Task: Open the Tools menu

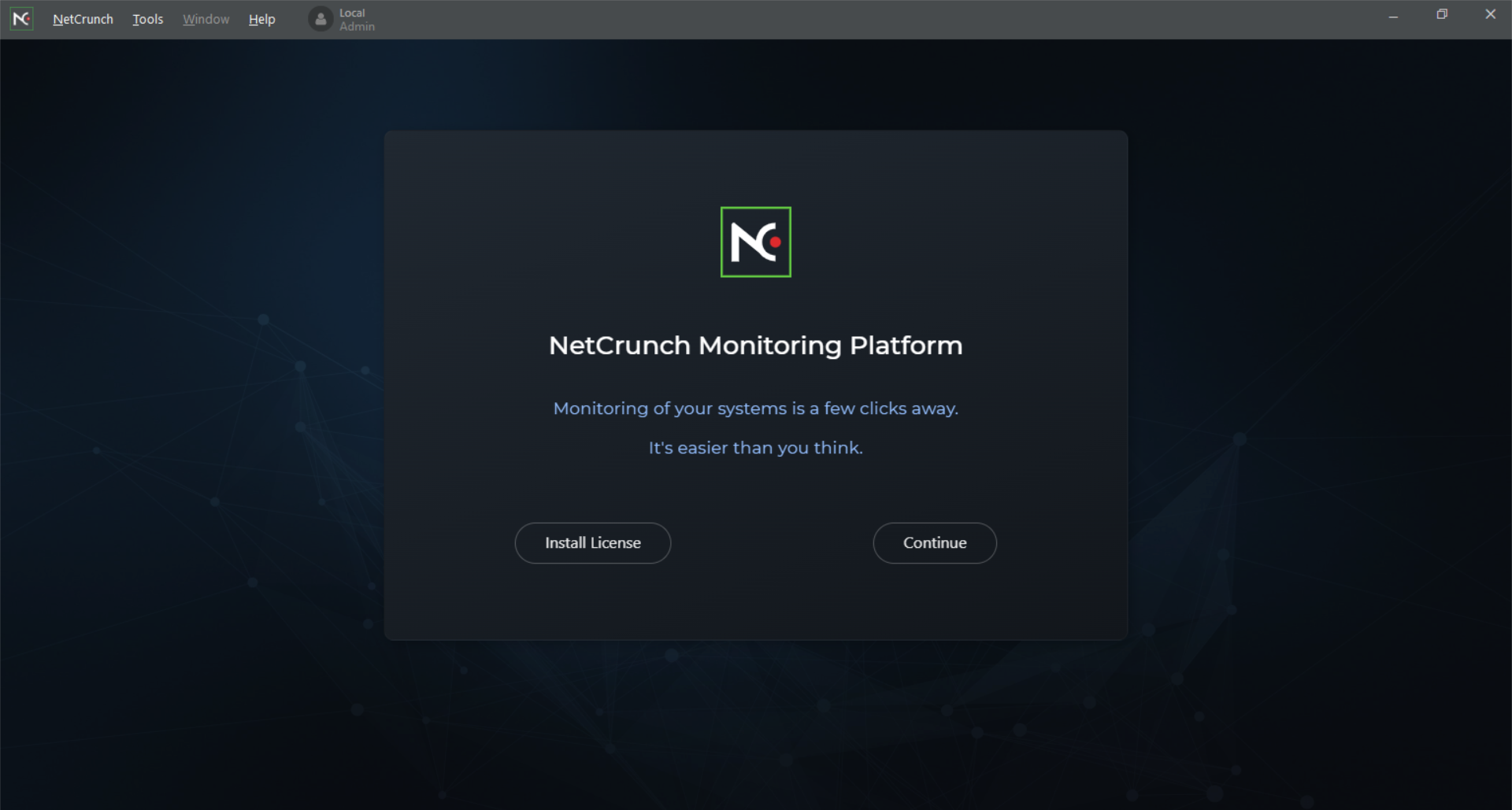Action: click(x=147, y=19)
